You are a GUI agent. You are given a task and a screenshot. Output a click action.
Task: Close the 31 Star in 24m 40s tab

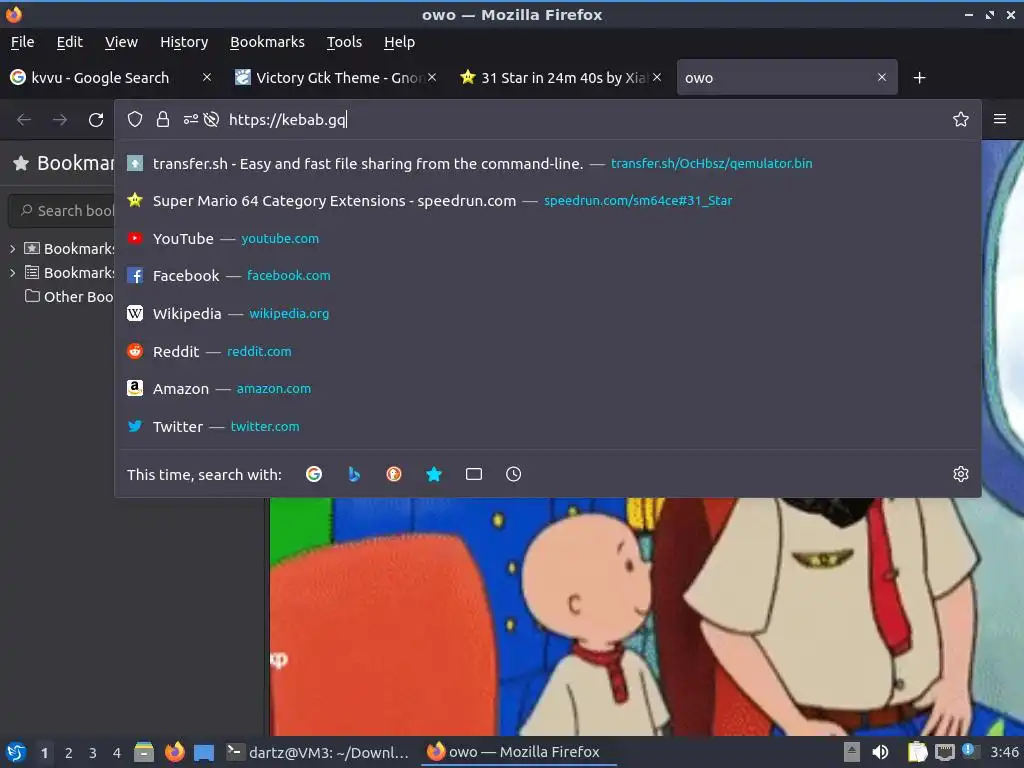tap(657, 77)
